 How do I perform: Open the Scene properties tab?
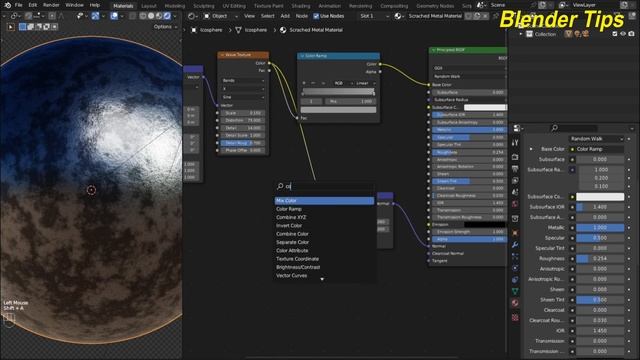pyautogui.click(x=515, y=191)
